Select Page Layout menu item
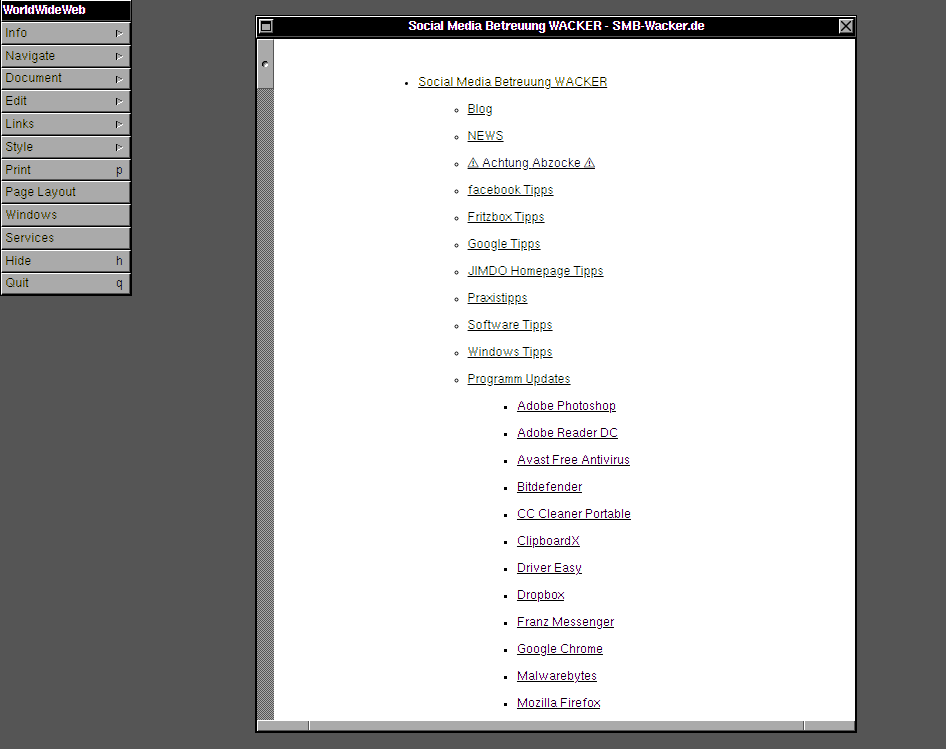This screenshot has height=749, width=946. 65,193
